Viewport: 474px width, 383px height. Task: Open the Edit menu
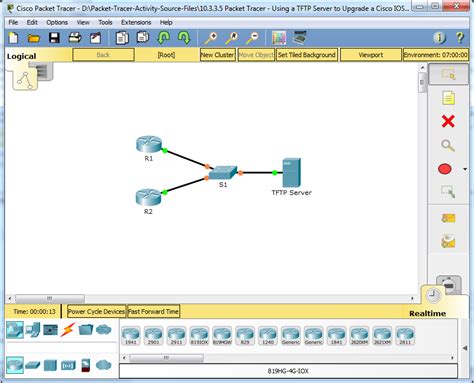32,22
